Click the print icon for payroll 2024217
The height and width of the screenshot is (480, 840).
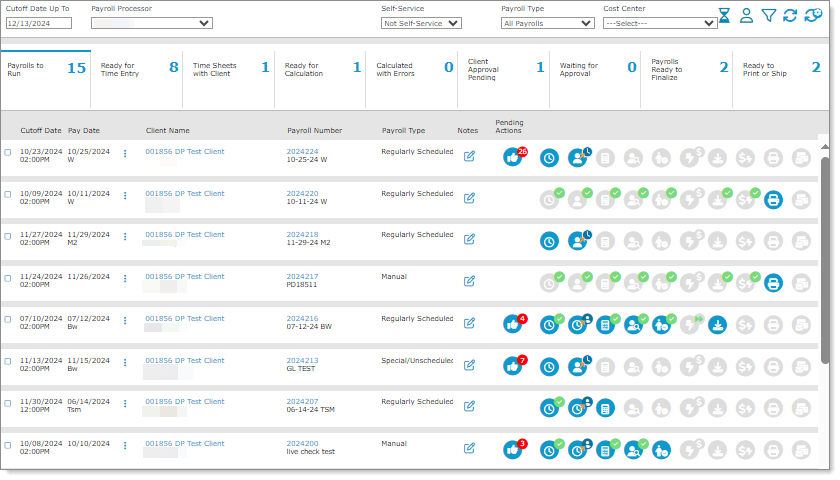coord(773,283)
